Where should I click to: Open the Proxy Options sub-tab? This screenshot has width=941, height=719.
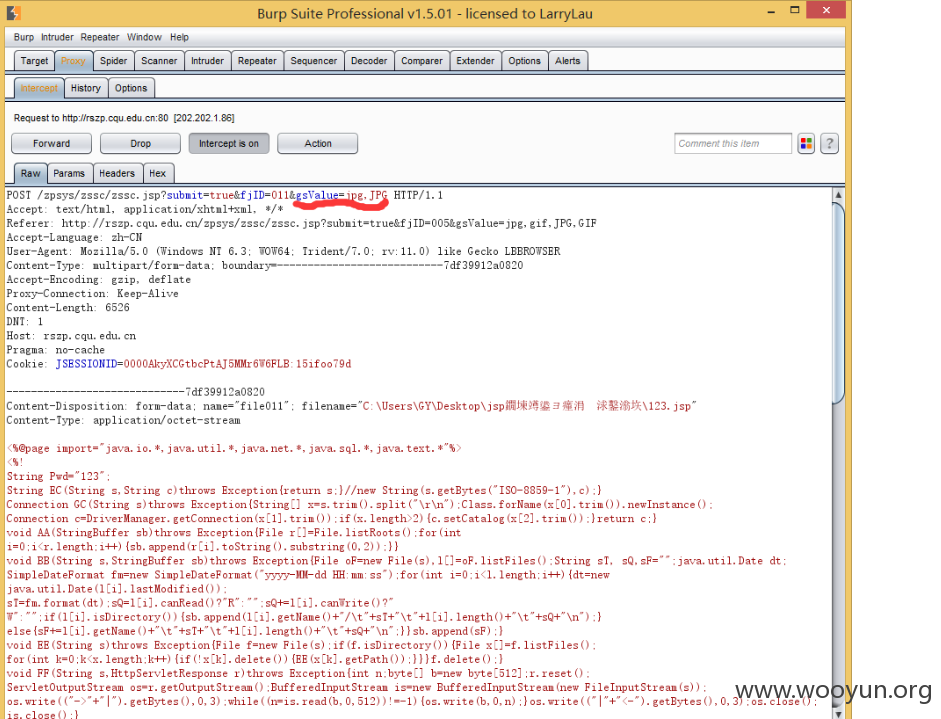coord(131,88)
